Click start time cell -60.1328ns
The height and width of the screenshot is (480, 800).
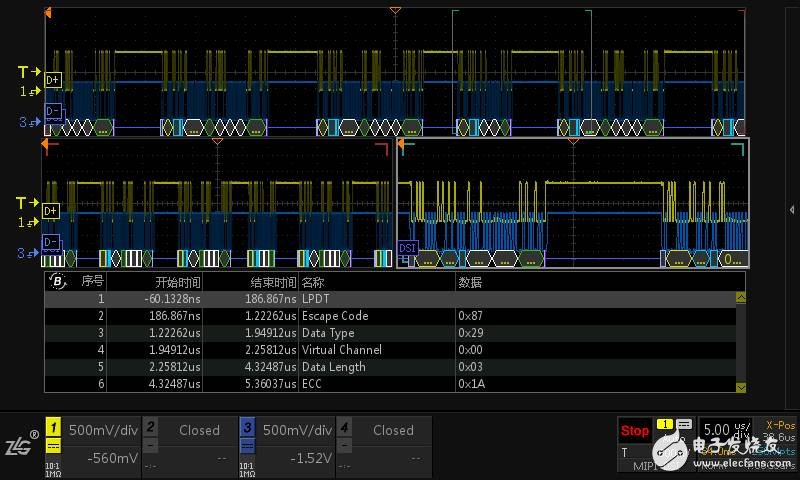tap(172, 299)
